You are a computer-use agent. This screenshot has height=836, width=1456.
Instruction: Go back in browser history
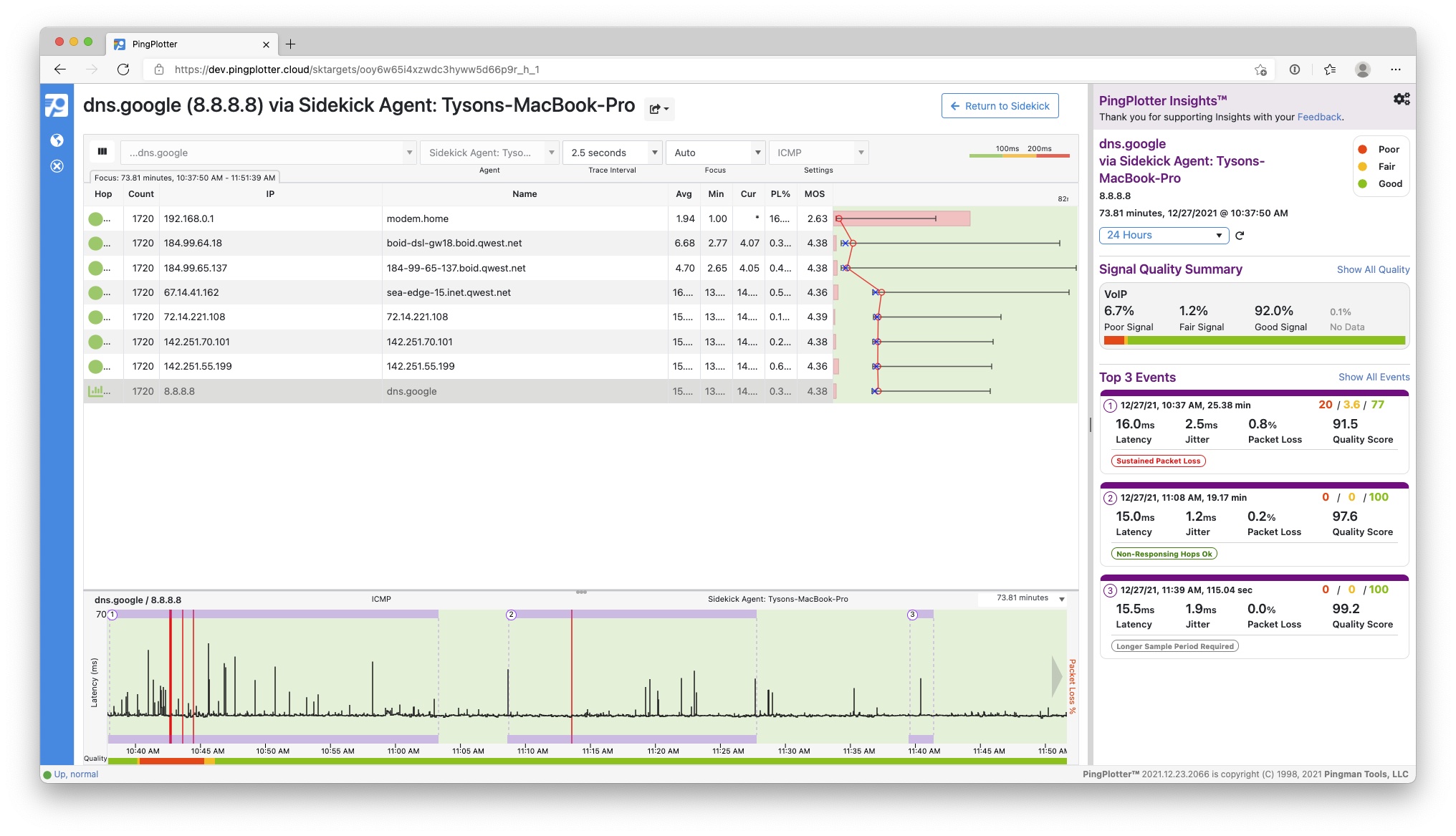(60, 69)
